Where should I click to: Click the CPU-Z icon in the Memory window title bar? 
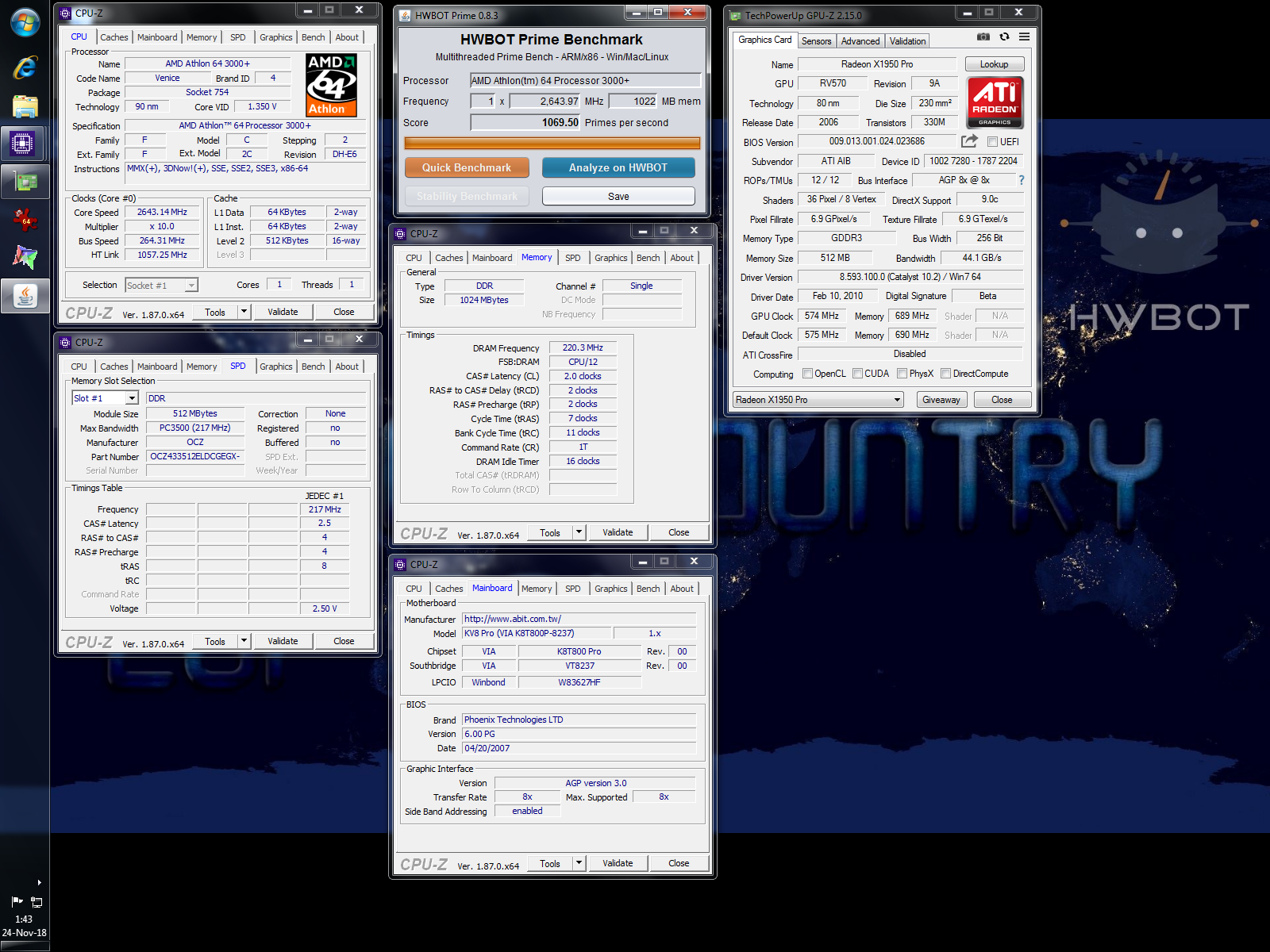click(x=400, y=233)
